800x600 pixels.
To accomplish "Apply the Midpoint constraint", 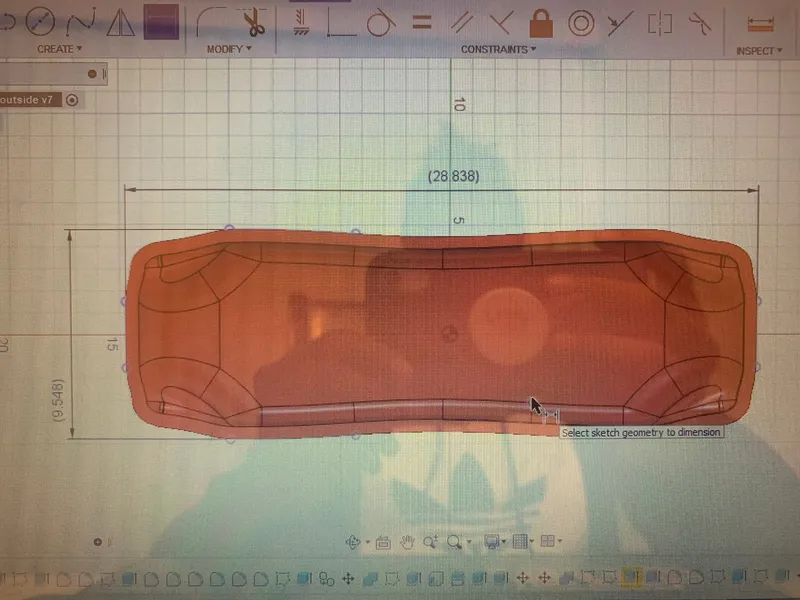I will [x=620, y=24].
